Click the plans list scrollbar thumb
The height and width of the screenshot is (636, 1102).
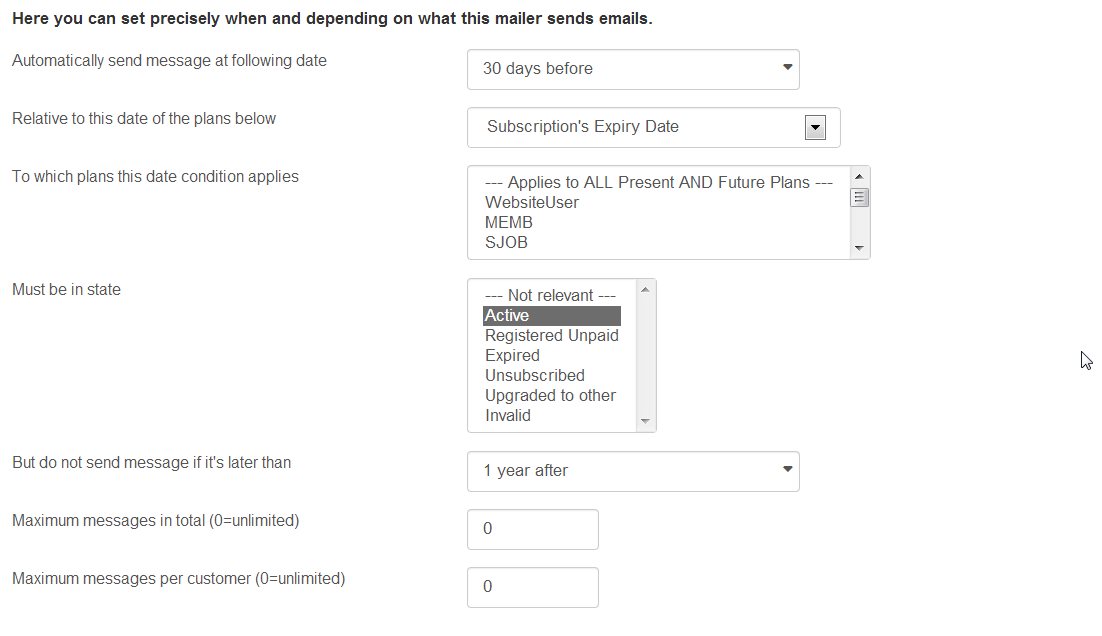(859, 197)
